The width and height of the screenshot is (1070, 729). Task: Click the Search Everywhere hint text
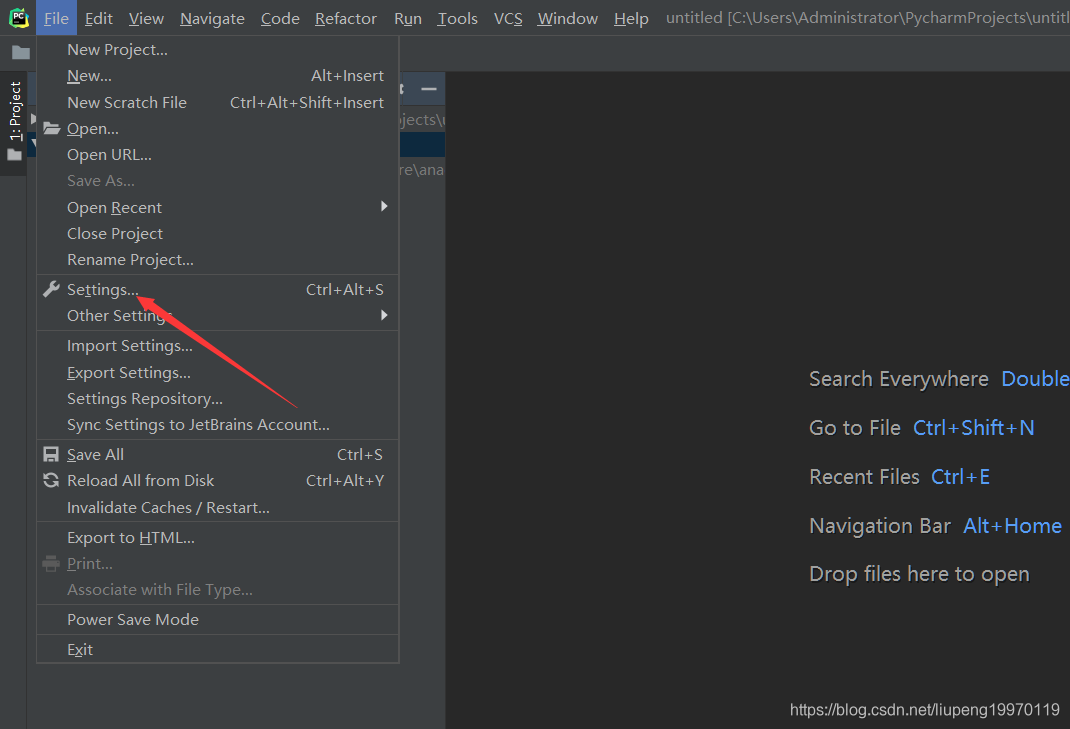tap(899, 379)
